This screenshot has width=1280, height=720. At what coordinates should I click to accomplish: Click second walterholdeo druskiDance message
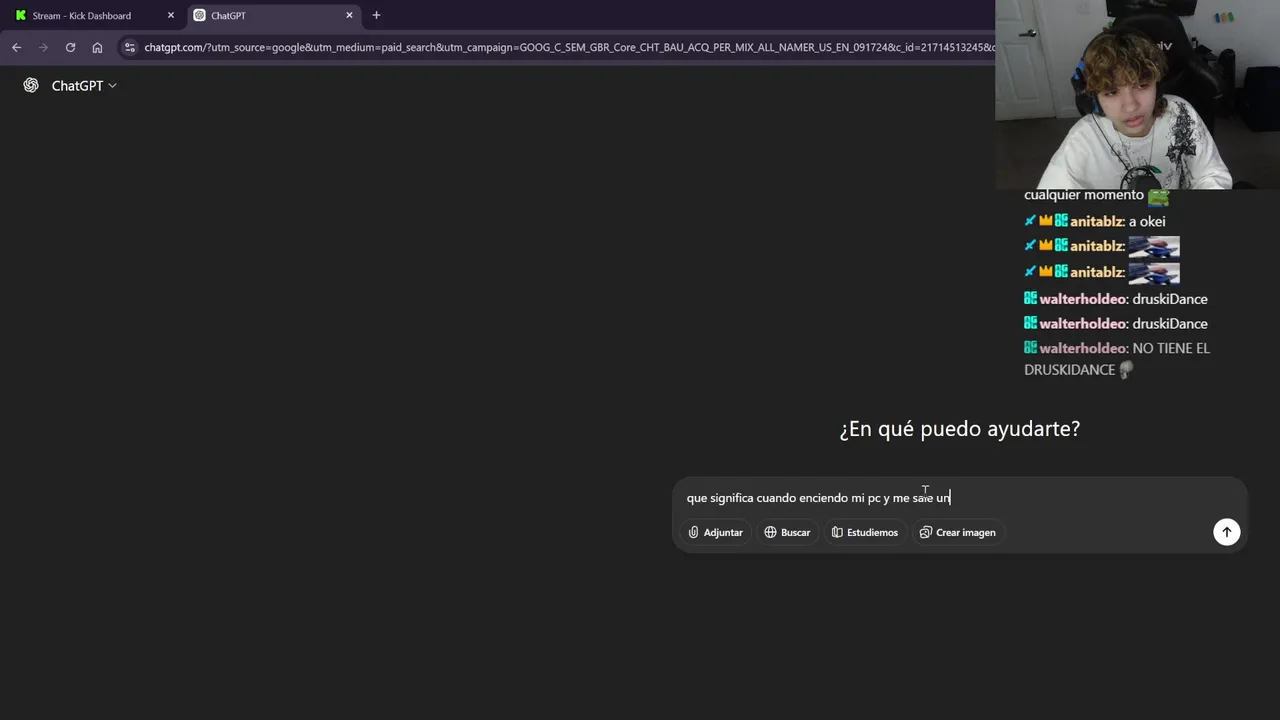[1116, 323]
